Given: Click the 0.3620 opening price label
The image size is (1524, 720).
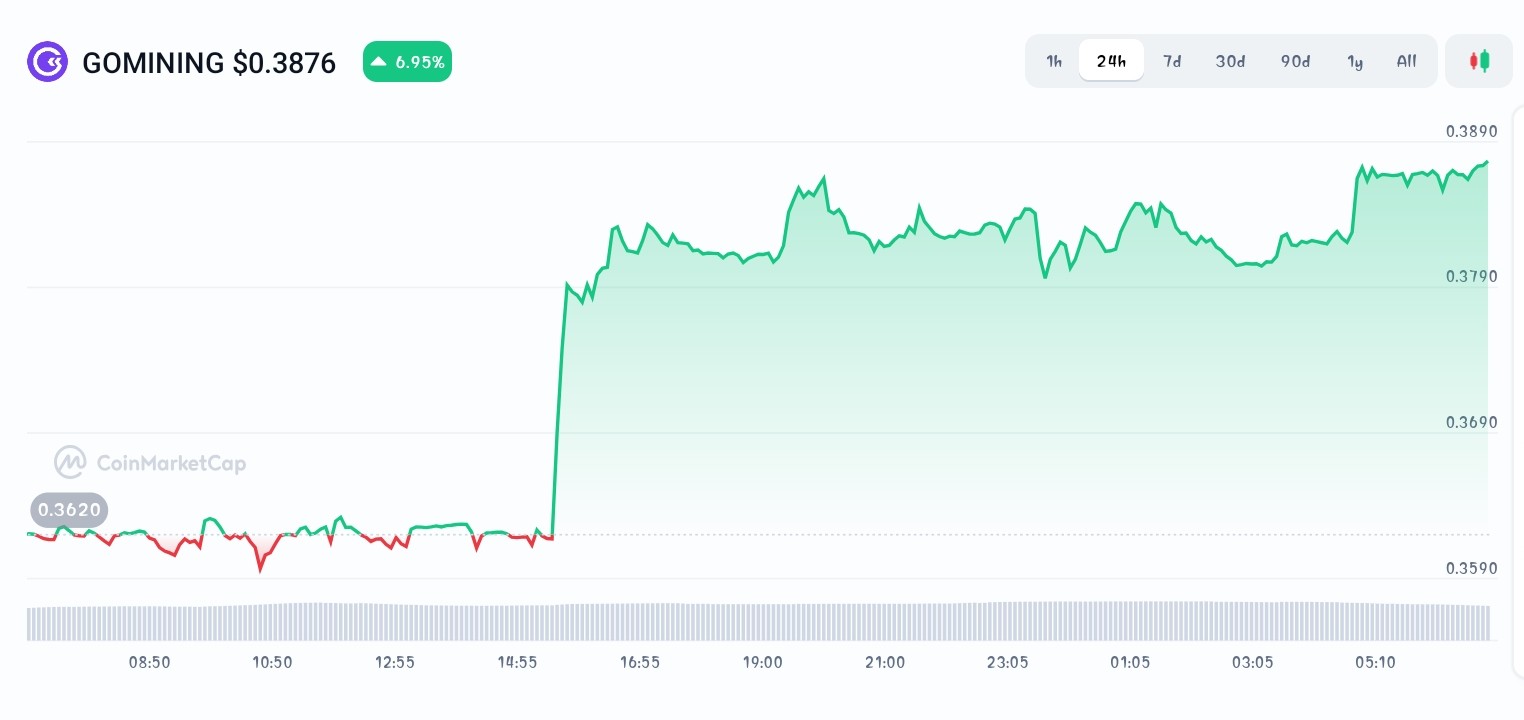Looking at the screenshot, I should (x=69, y=510).
